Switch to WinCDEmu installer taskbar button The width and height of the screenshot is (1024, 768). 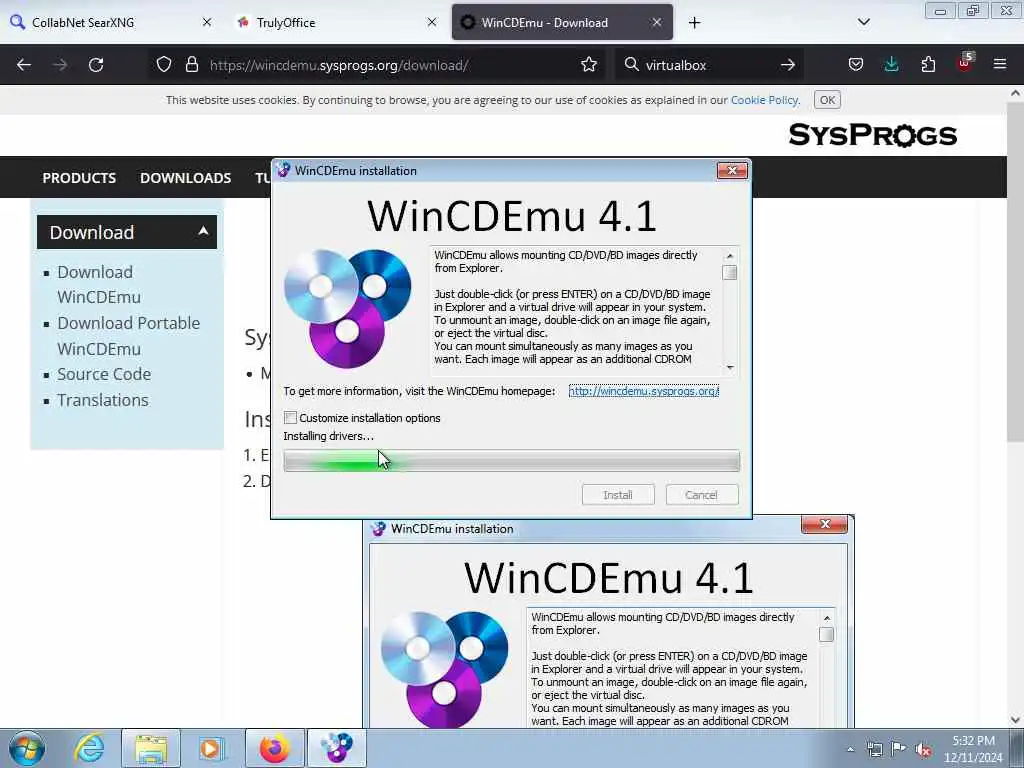point(336,748)
